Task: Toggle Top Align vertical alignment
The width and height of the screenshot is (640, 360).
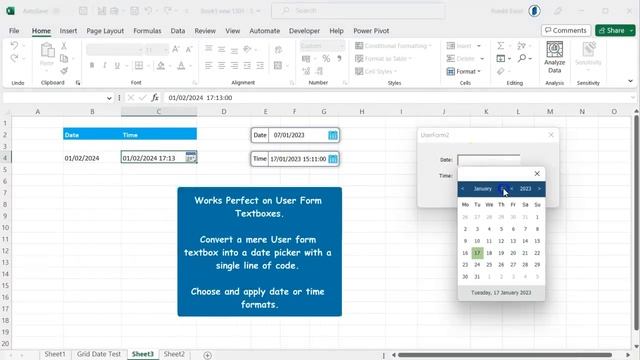Action: (208, 49)
